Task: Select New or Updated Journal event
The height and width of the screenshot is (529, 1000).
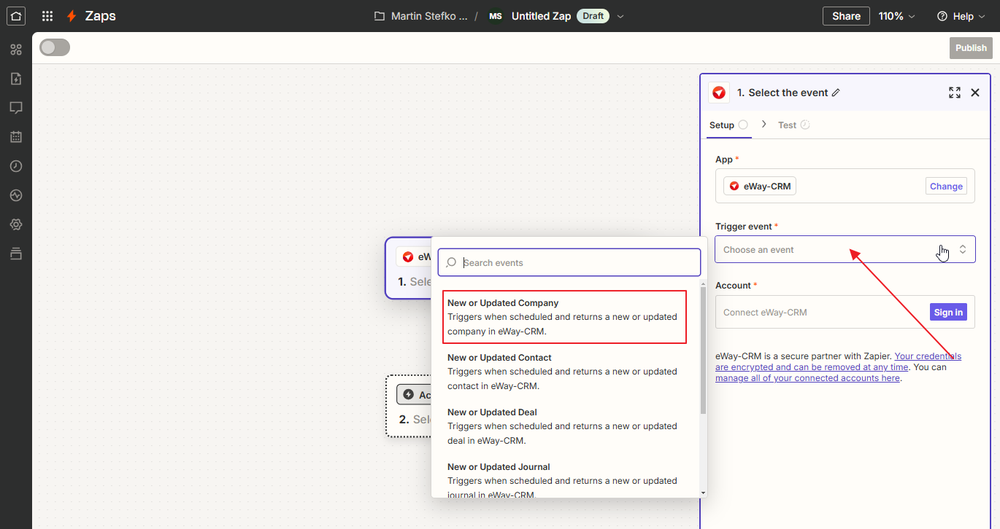Action: (x=564, y=480)
